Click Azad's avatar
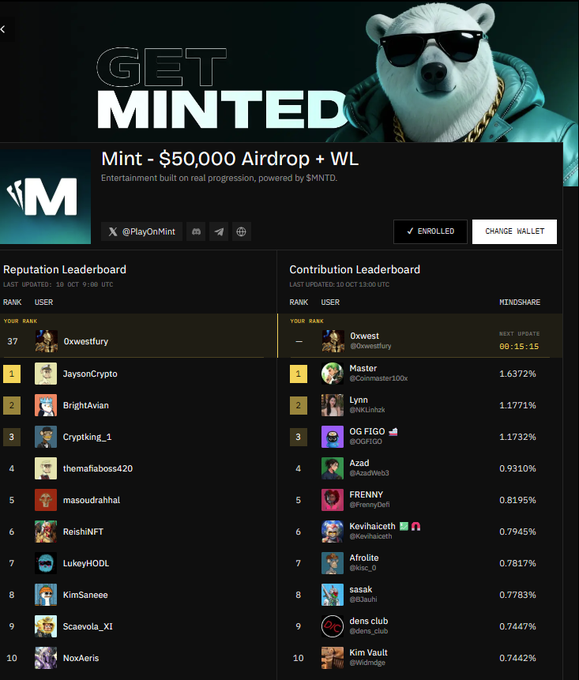Screen dimensions: 579x680 point(332,468)
